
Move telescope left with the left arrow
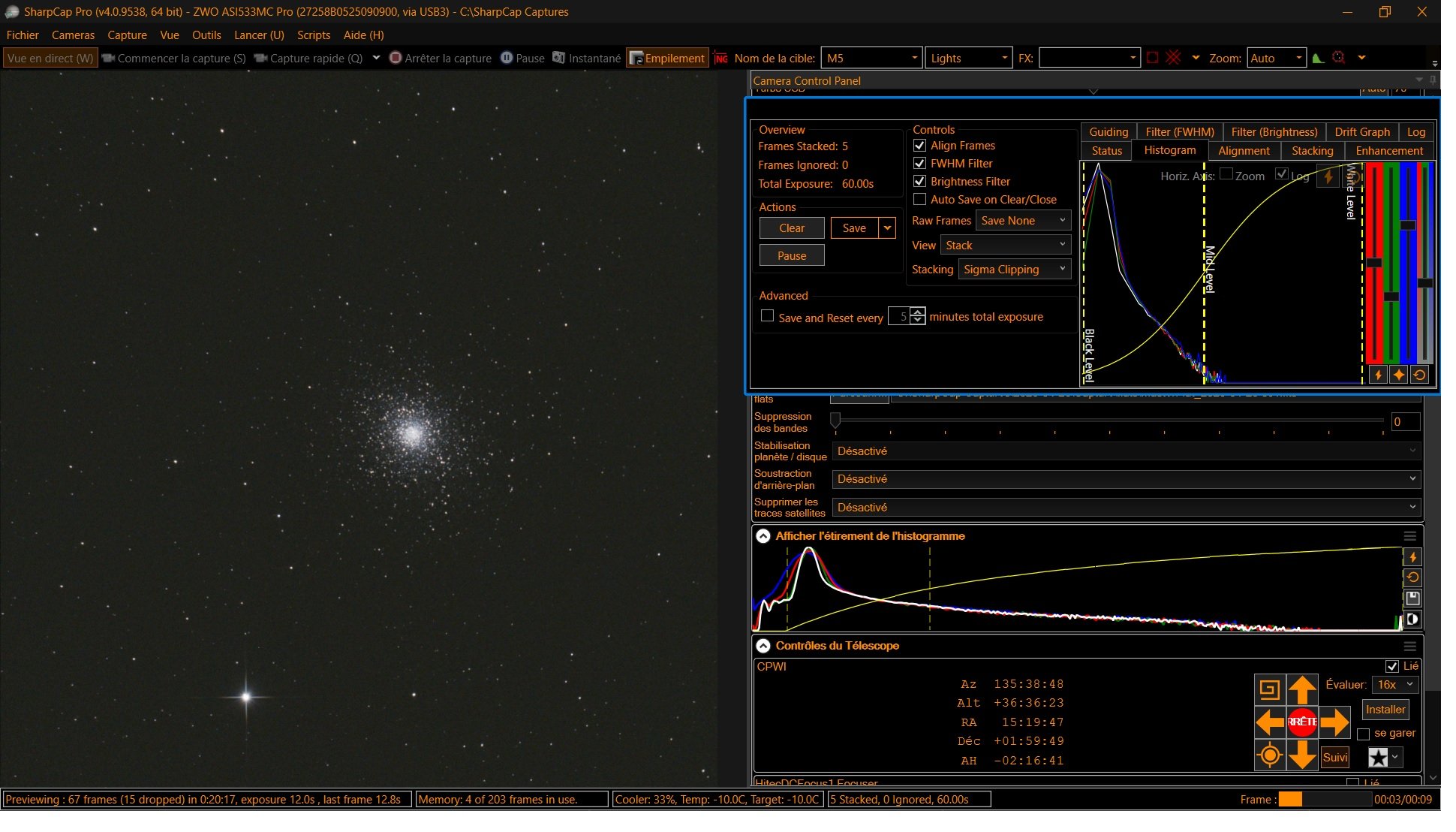click(x=1269, y=722)
